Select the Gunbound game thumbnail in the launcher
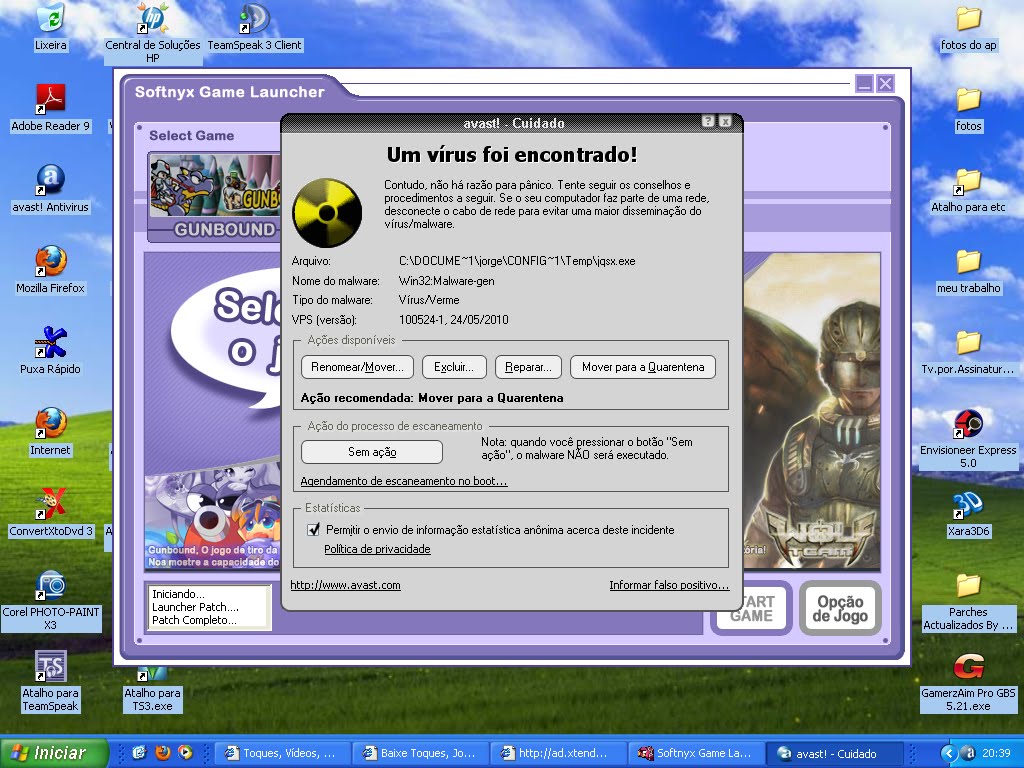This screenshot has width=1024, height=768. [216, 197]
